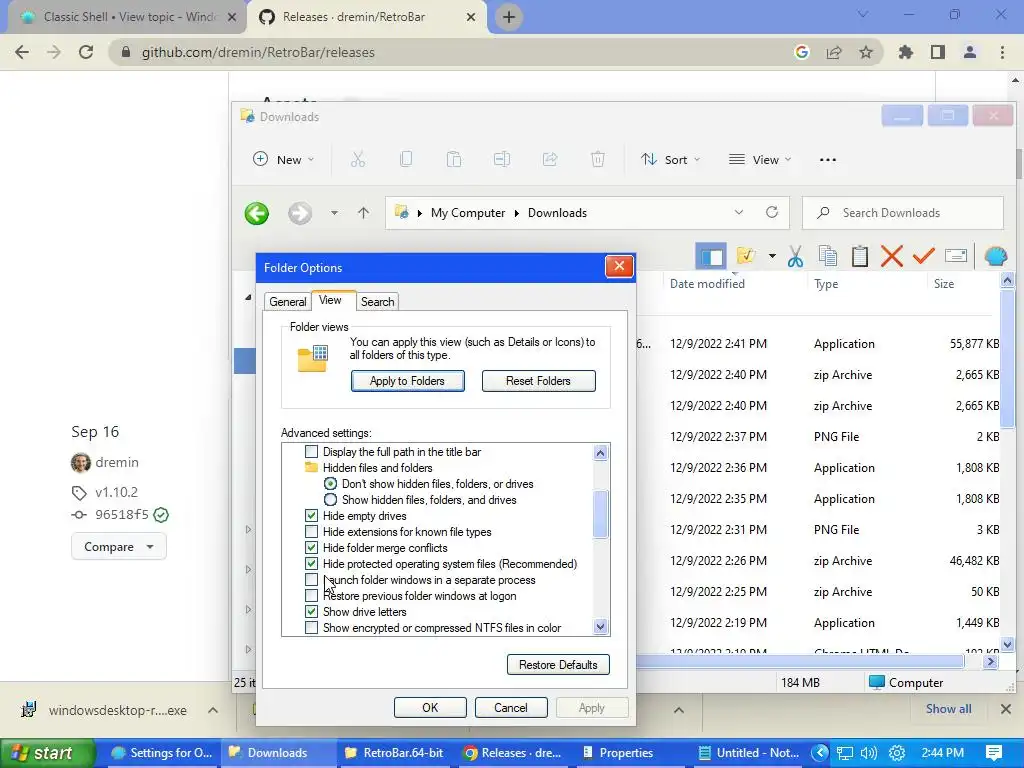Viewport: 1024px width, 768px height.
Task: Open the View dropdown menu
Action: pos(760,159)
